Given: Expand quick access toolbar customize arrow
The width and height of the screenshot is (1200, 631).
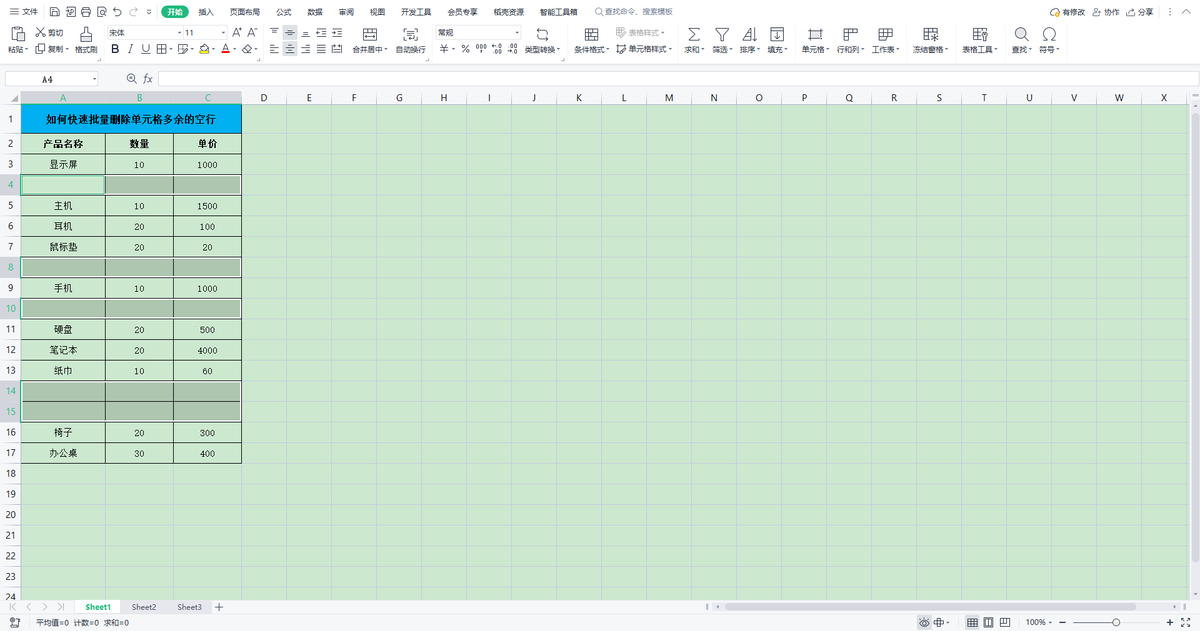Looking at the screenshot, I should 149,12.
